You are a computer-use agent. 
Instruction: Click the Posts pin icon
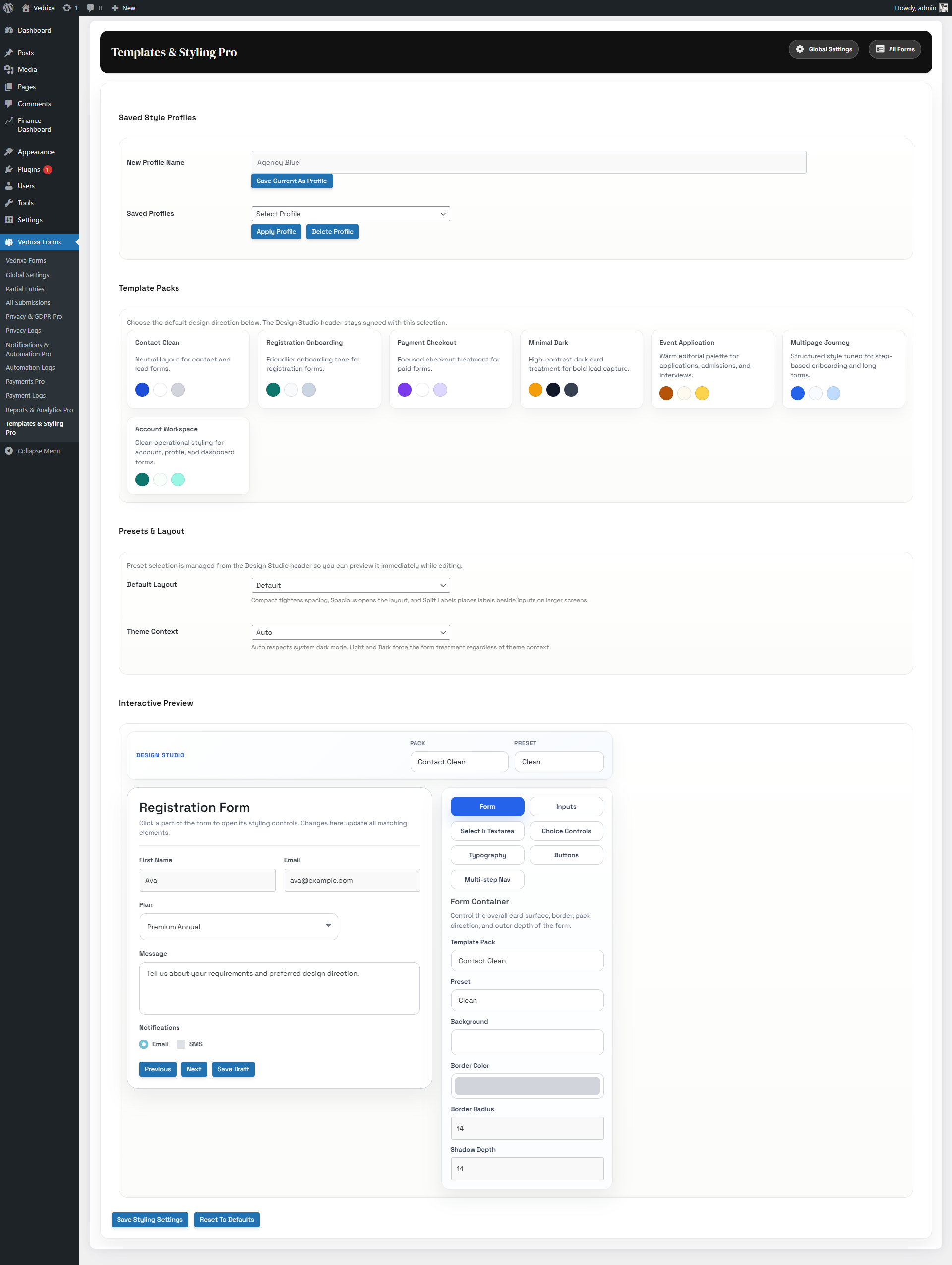9,53
